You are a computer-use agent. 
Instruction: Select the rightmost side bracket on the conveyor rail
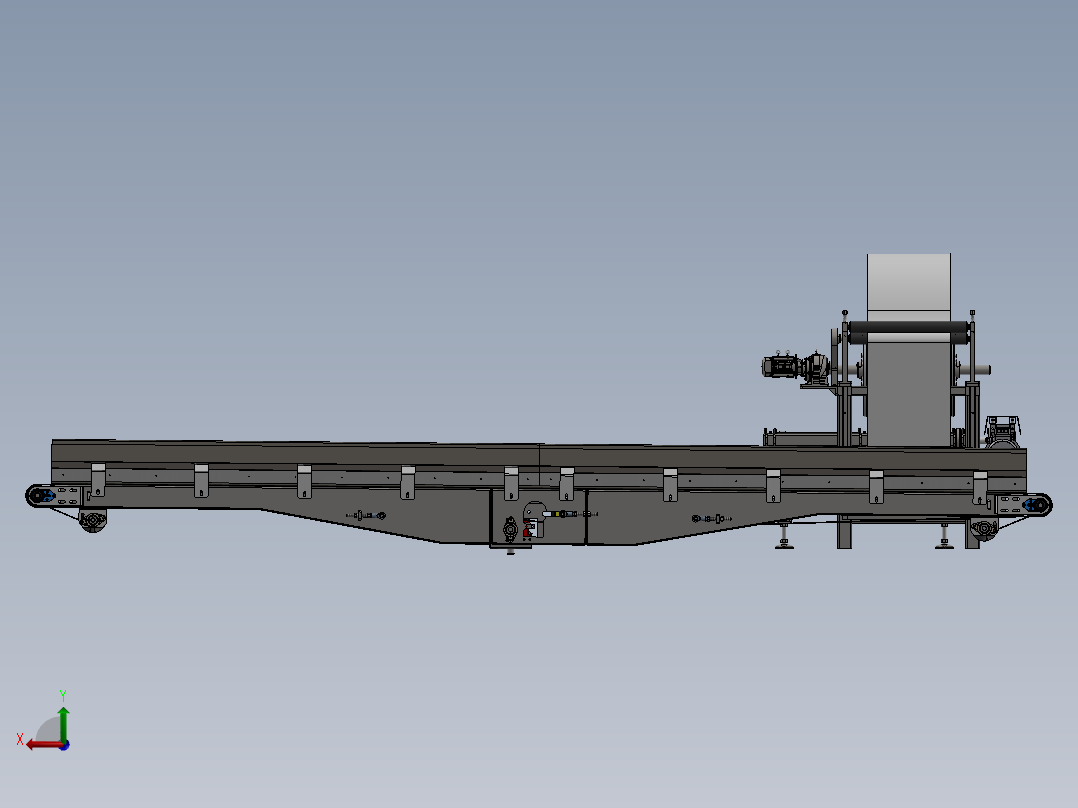click(980, 489)
